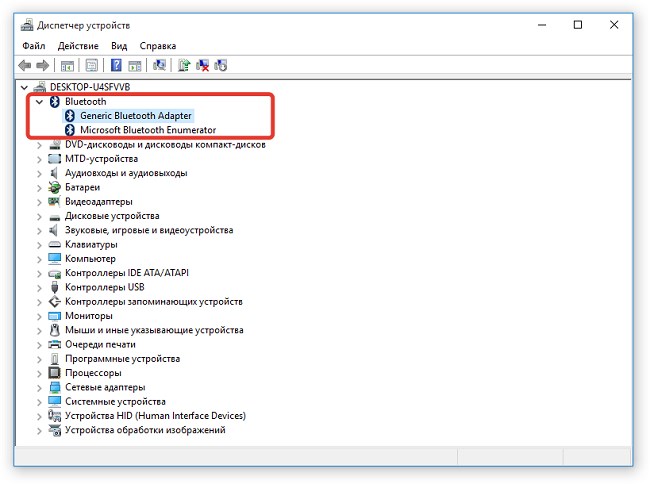
Task: Click the Device Manager title bar icon
Action: 27,25
